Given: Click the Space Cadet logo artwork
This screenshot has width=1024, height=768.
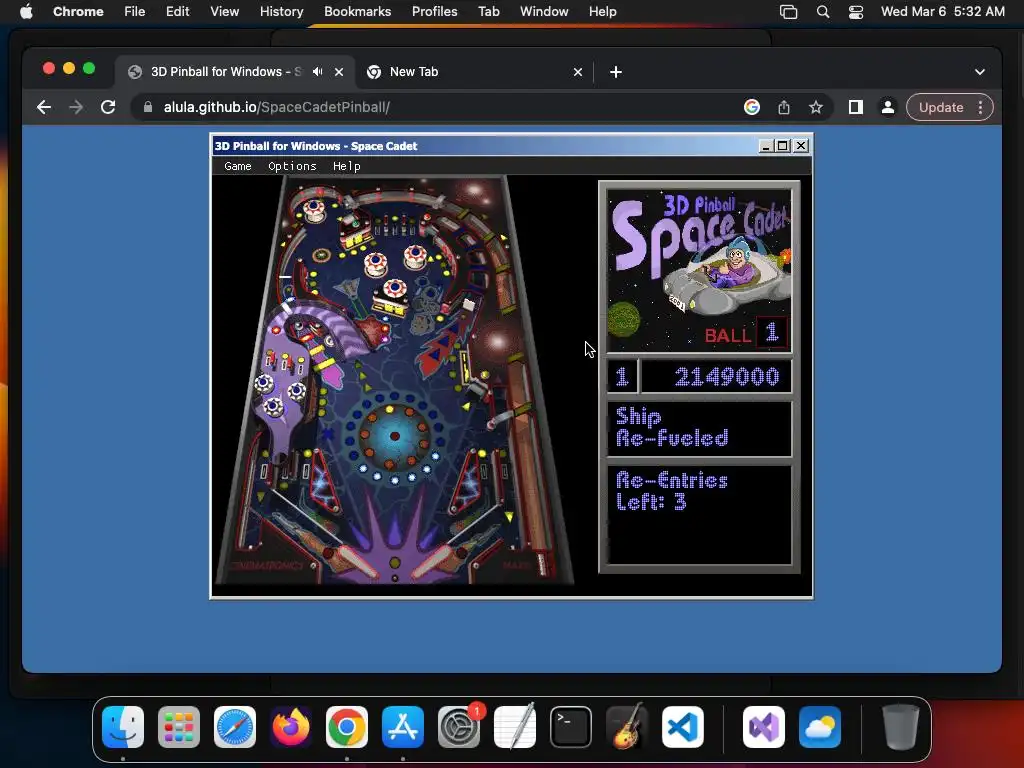Looking at the screenshot, I should pos(699,271).
